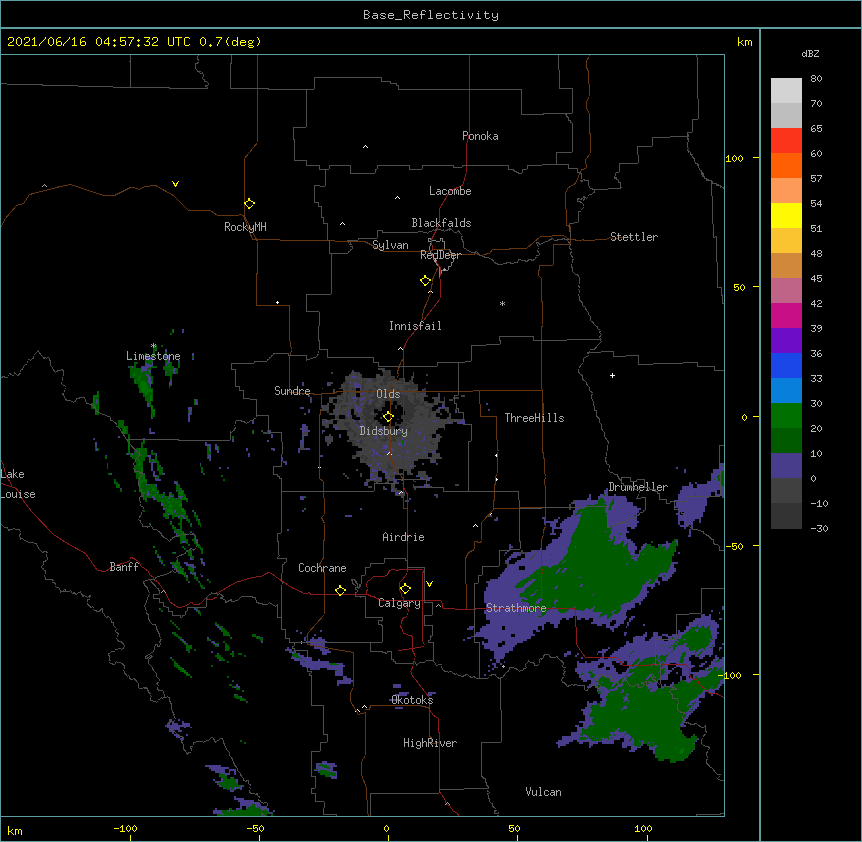Select the yellow diamond marker below Cochrane
The height and width of the screenshot is (842, 862).
pyautogui.click(x=340, y=590)
